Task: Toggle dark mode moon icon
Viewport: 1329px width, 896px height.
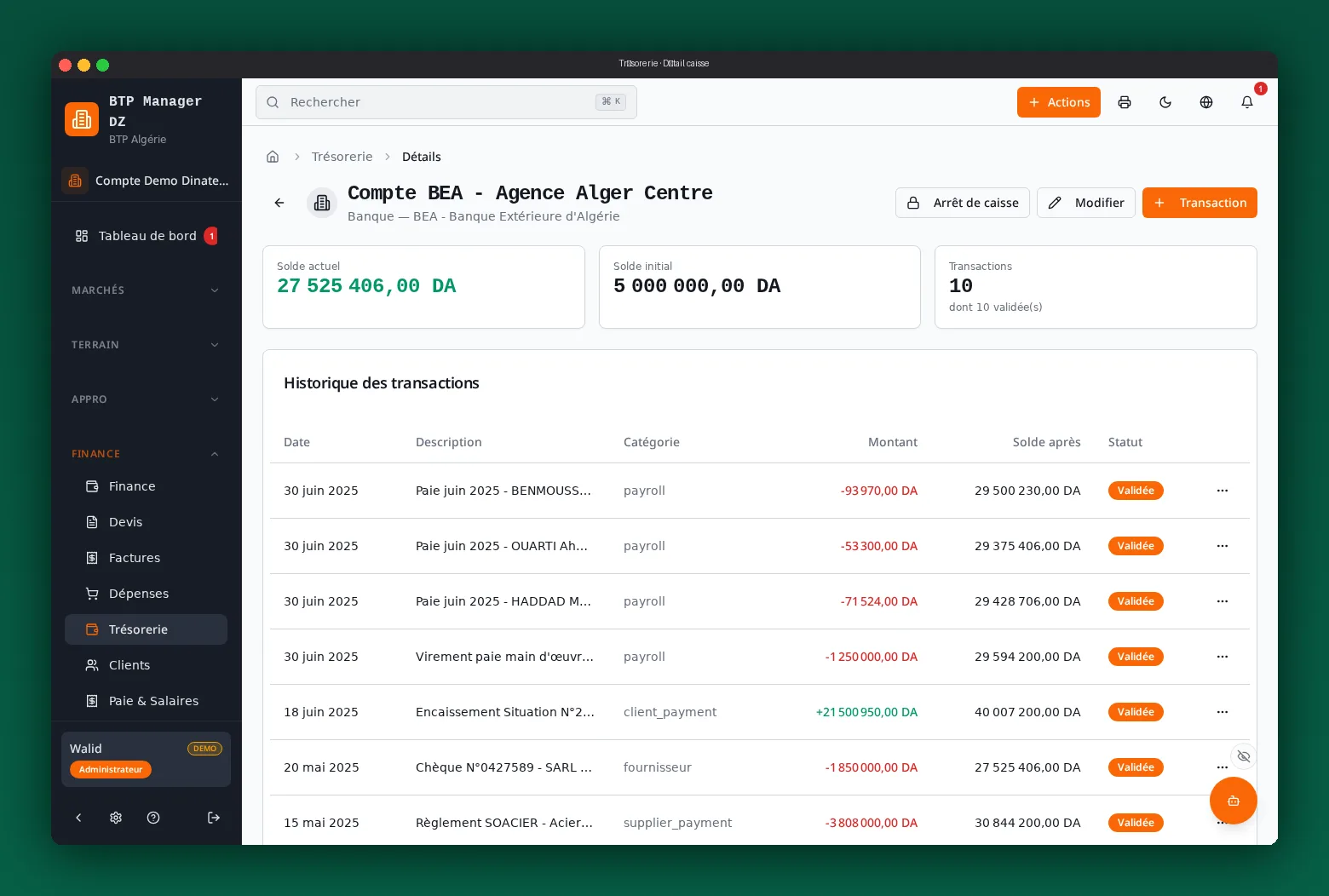Action: point(1165,102)
